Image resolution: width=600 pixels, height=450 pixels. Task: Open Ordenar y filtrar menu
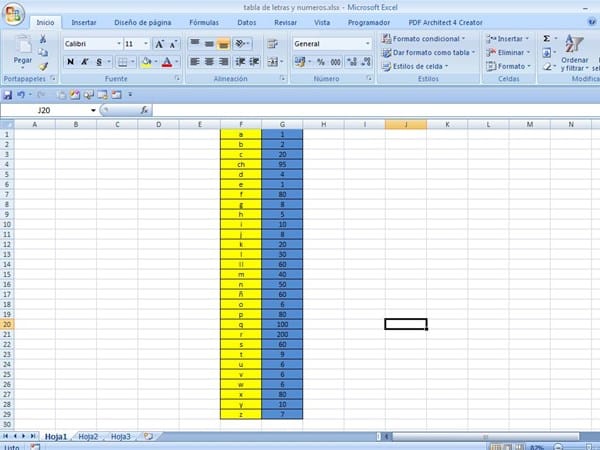pyautogui.click(x=574, y=53)
